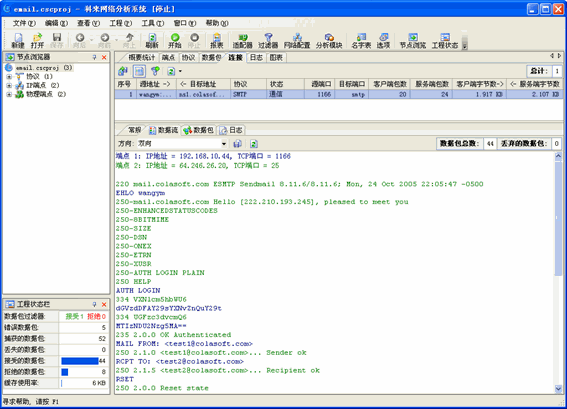Switch to the upper 日志 tab
The image size is (567, 409).
coord(256,57)
